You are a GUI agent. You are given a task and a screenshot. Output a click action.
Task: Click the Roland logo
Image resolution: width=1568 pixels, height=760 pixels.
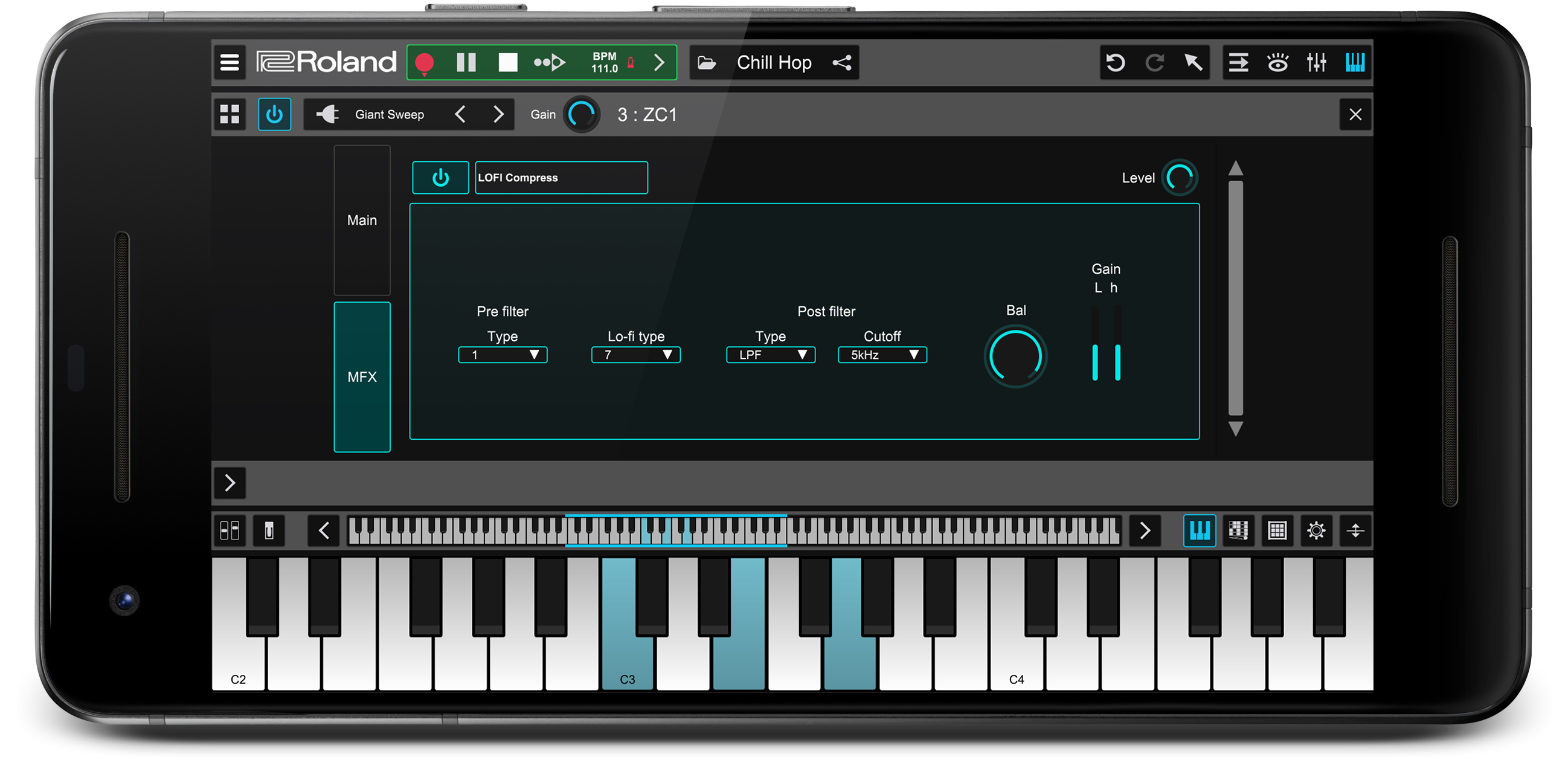coord(326,62)
